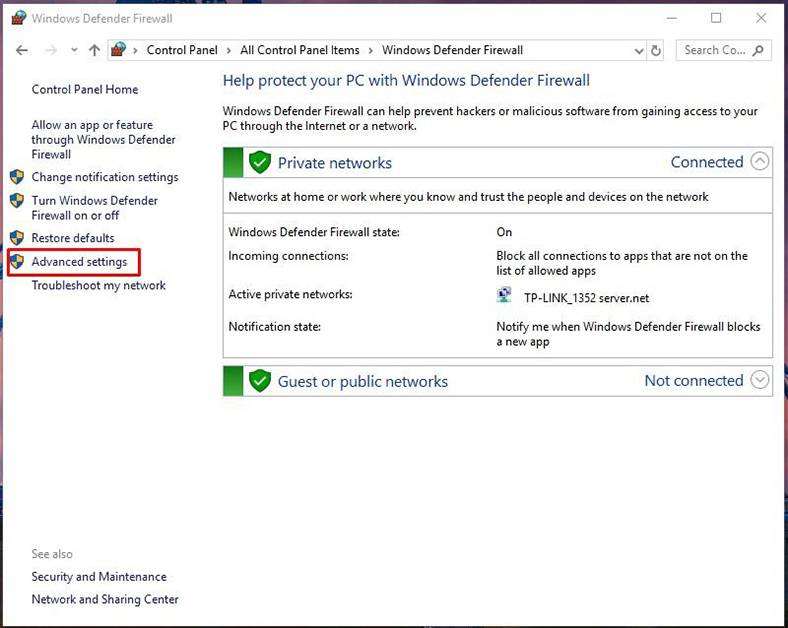Click the Notification state label
The height and width of the screenshot is (628, 788).
tap(274, 327)
